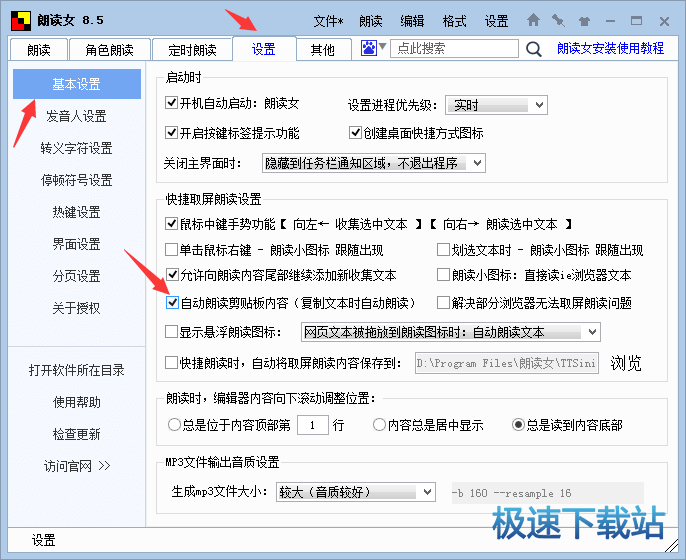The image size is (686, 560).
Task: Select 总是读到内容底部 radio button
Action: click(x=518, y=425)
